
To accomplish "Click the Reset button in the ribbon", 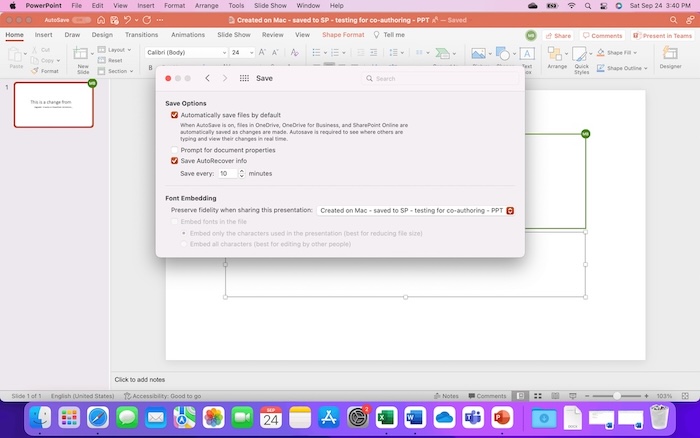I will click(x=110, y=60).
